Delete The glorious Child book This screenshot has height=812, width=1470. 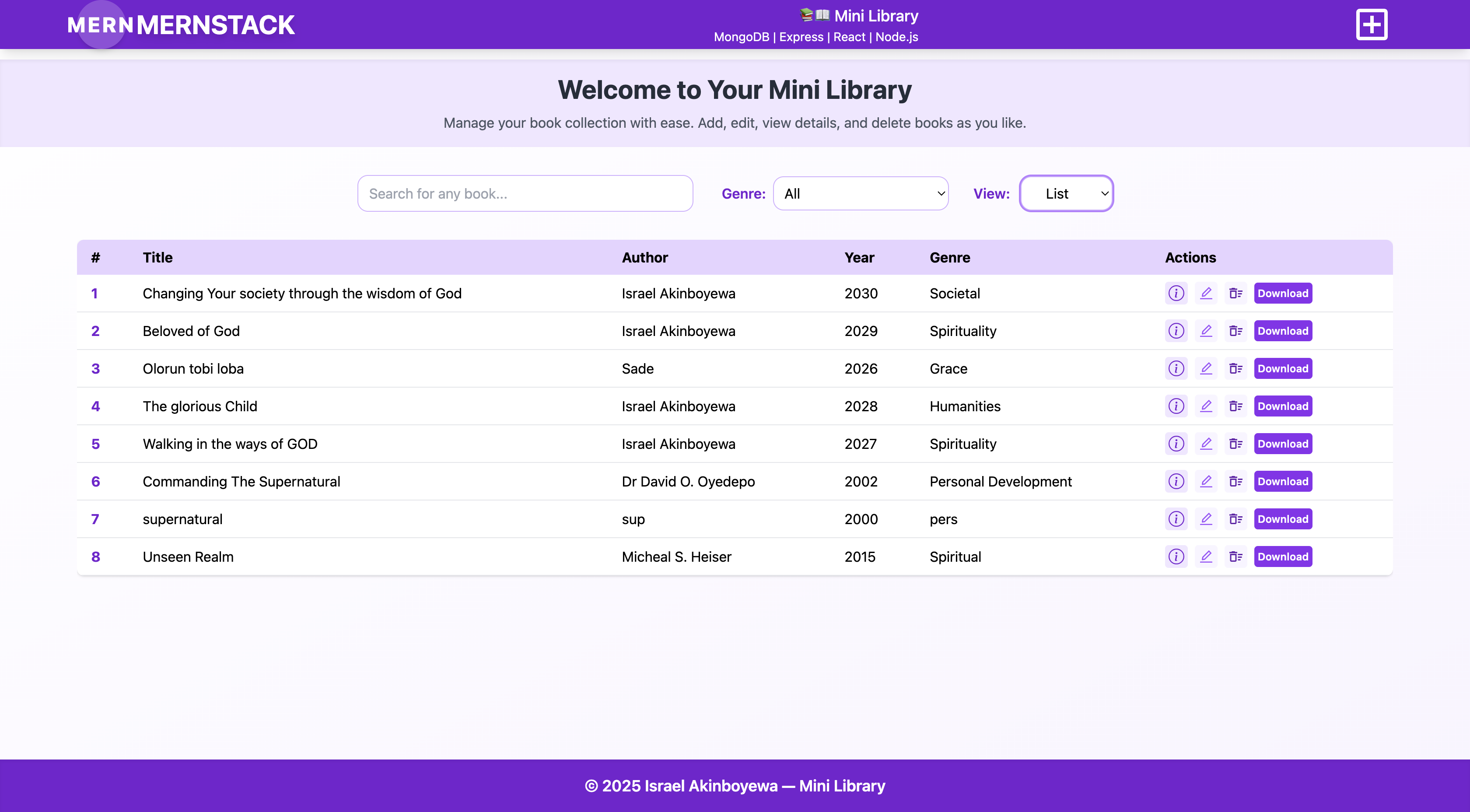1235,406
